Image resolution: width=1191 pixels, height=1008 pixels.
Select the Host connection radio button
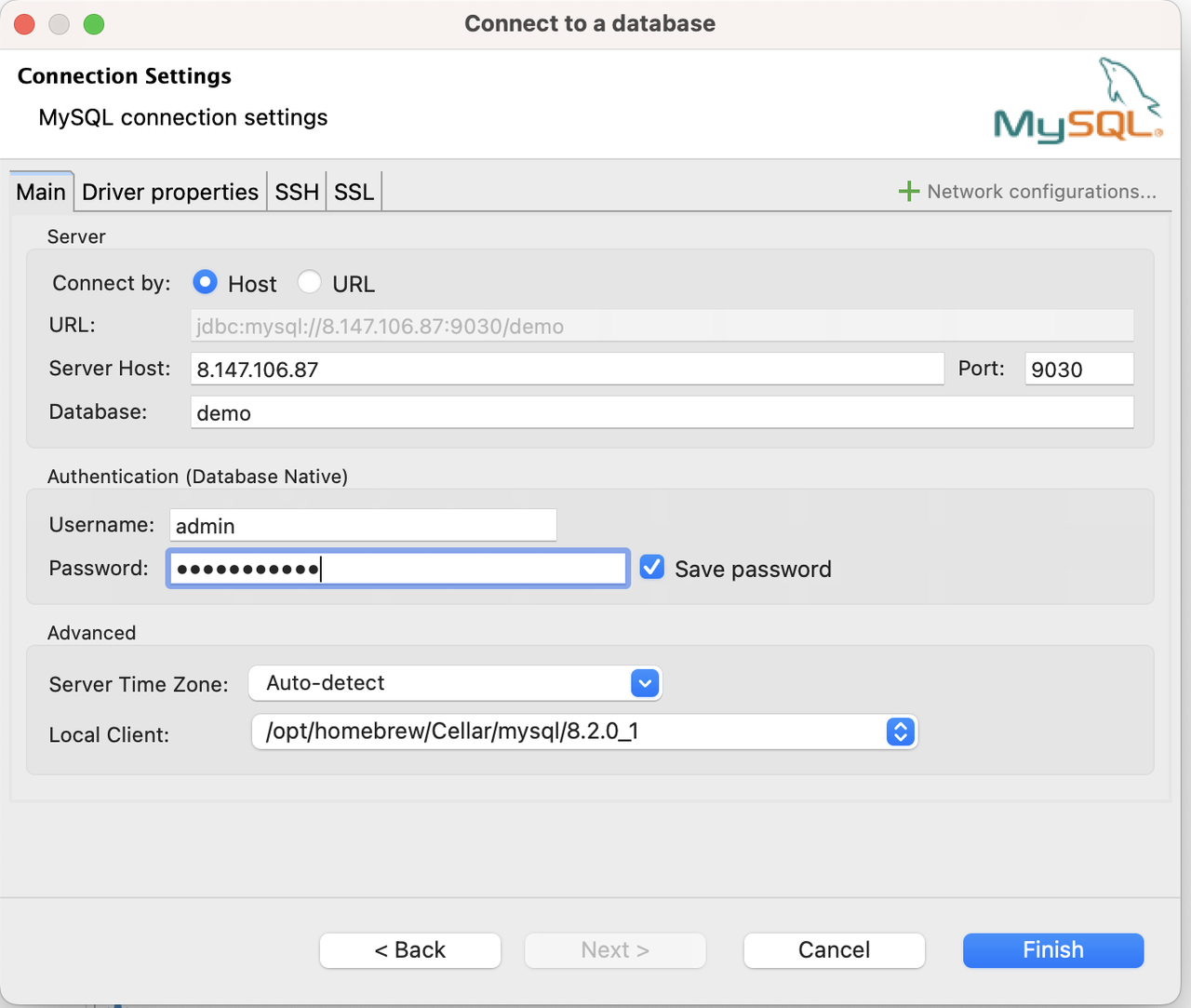205,282
